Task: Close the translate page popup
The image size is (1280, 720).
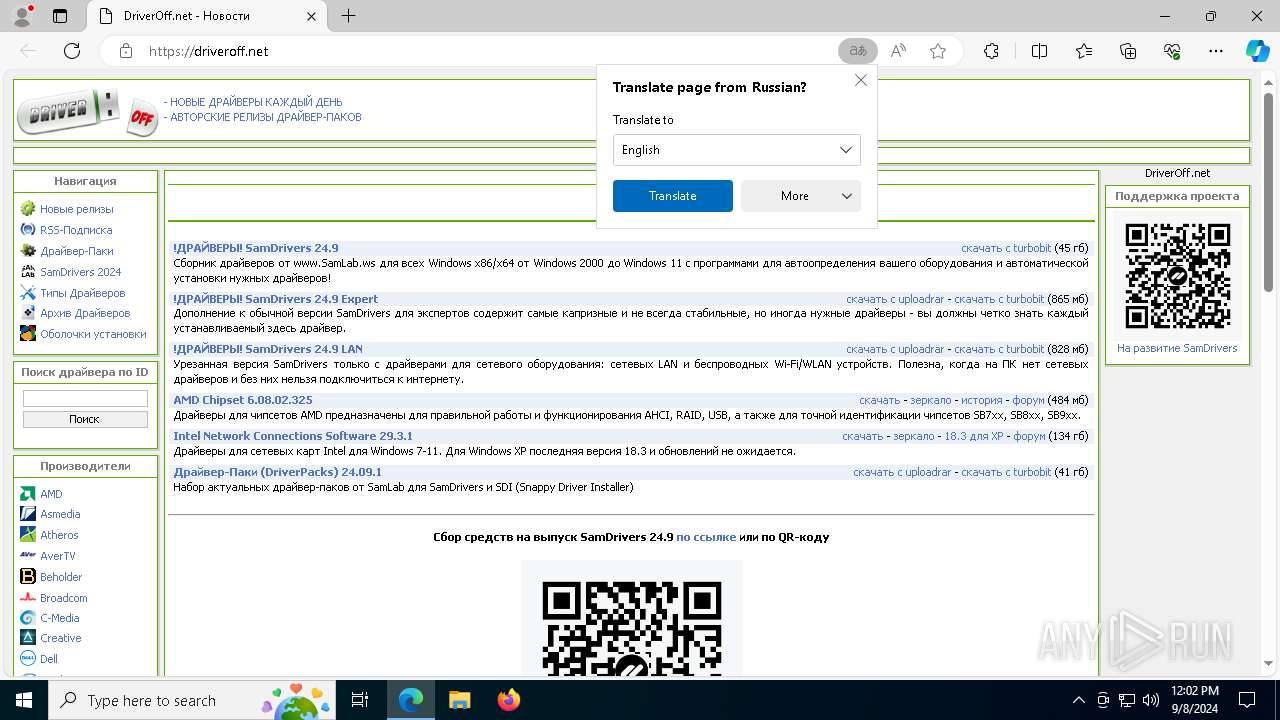Action: point(860,80)
